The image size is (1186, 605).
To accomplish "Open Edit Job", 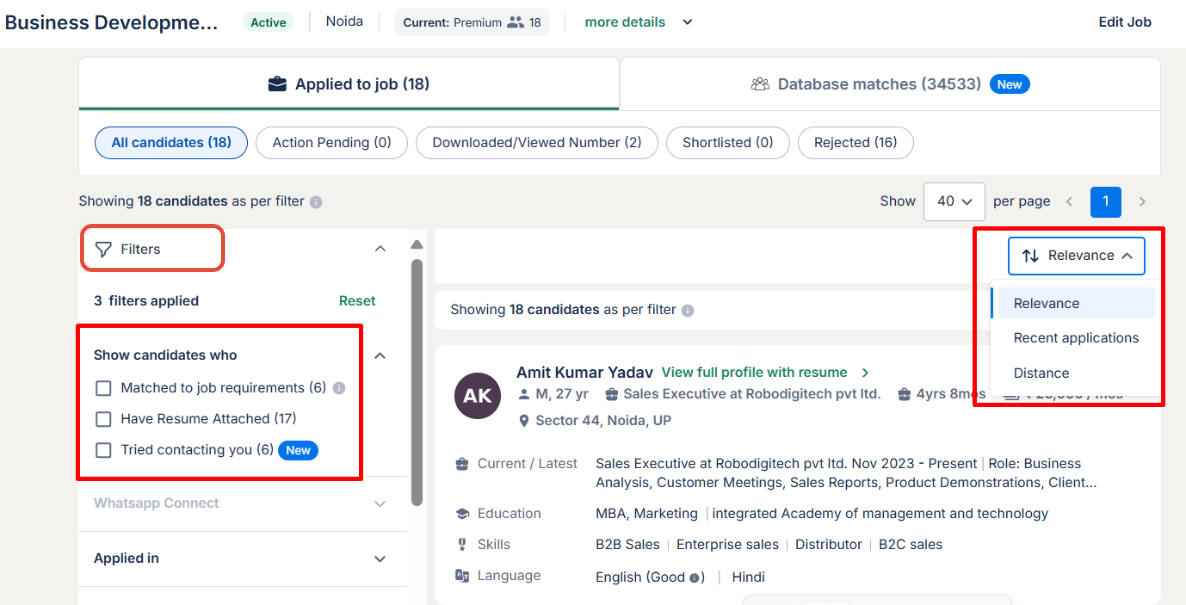I will (1125, 22).
